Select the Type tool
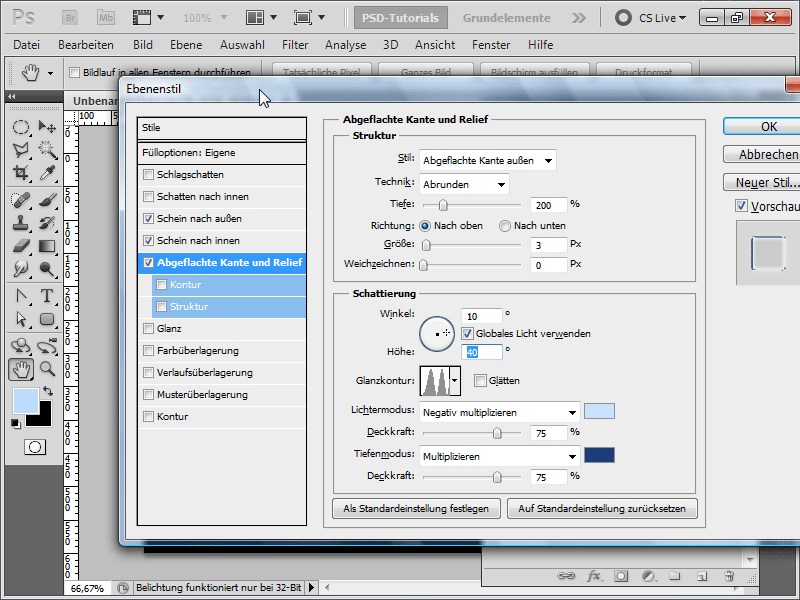800x600 pixels. click(x=47, y=296)
